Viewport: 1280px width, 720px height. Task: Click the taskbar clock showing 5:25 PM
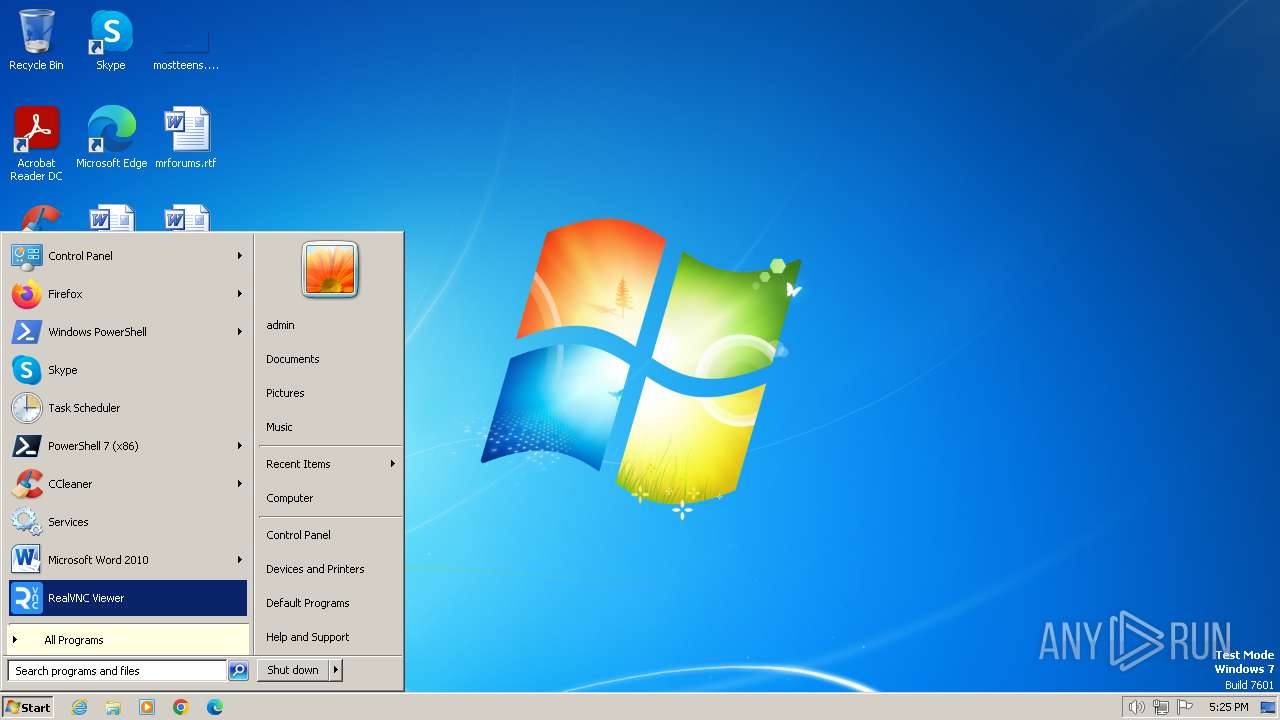tap(1228, 707)
